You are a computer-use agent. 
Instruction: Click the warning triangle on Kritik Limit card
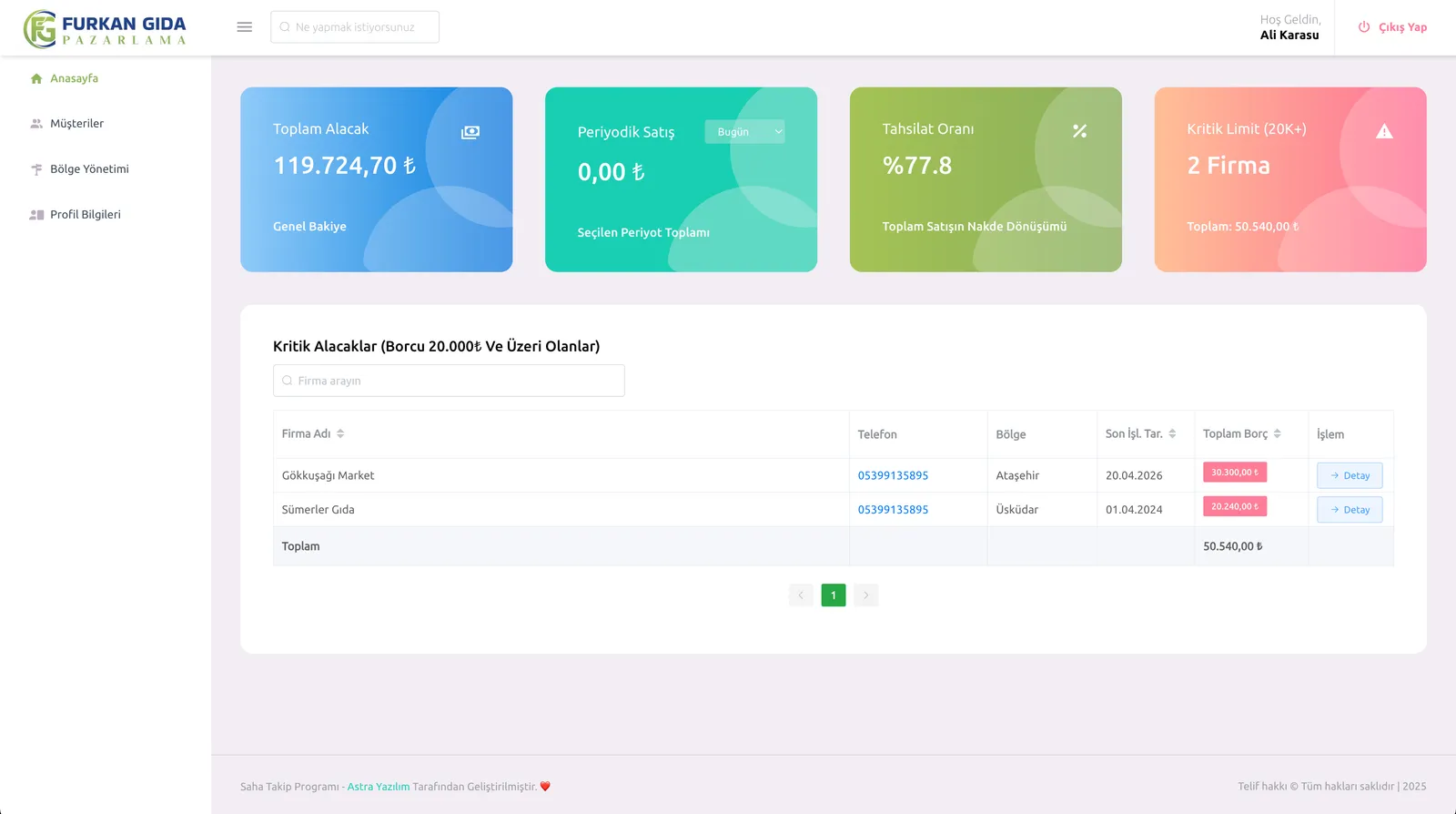coord(1384,131)
